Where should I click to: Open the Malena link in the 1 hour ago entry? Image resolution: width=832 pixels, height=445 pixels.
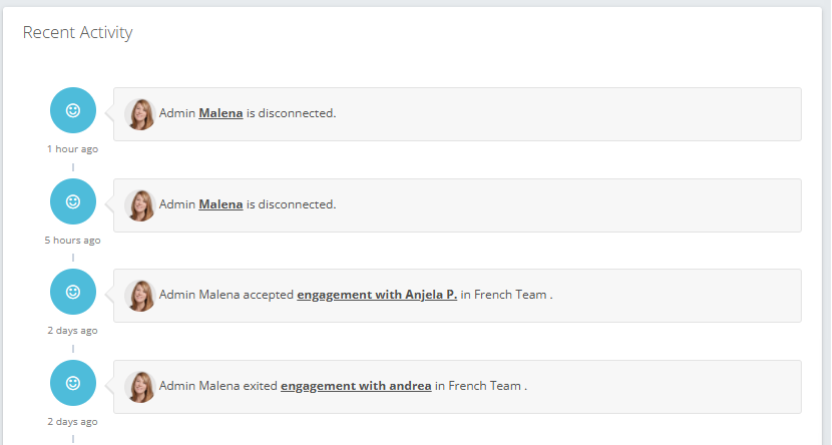221,114
